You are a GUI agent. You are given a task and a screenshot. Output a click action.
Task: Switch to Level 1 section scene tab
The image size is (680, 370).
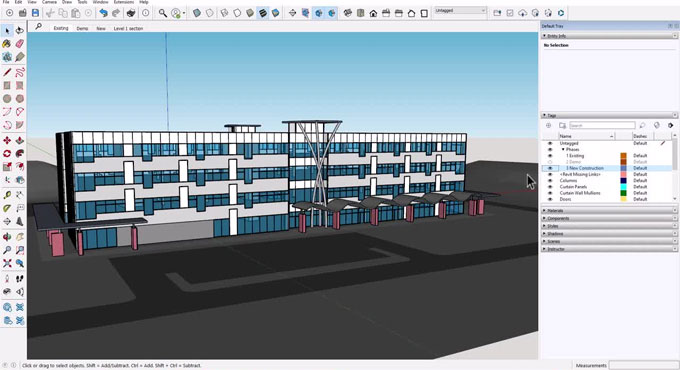click(x=128, y=28)
